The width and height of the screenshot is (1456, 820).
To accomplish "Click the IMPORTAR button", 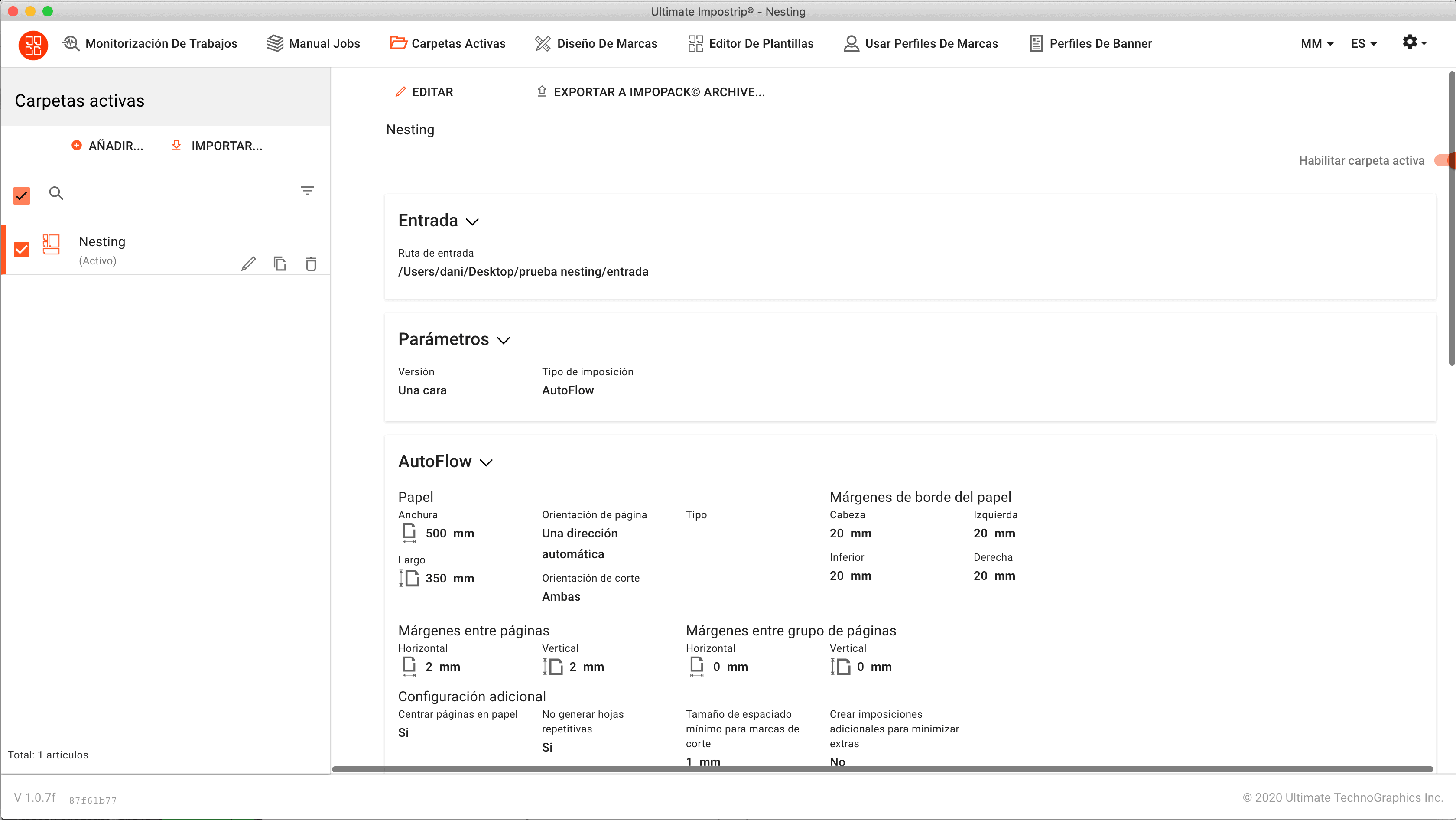I will point(217,146).
